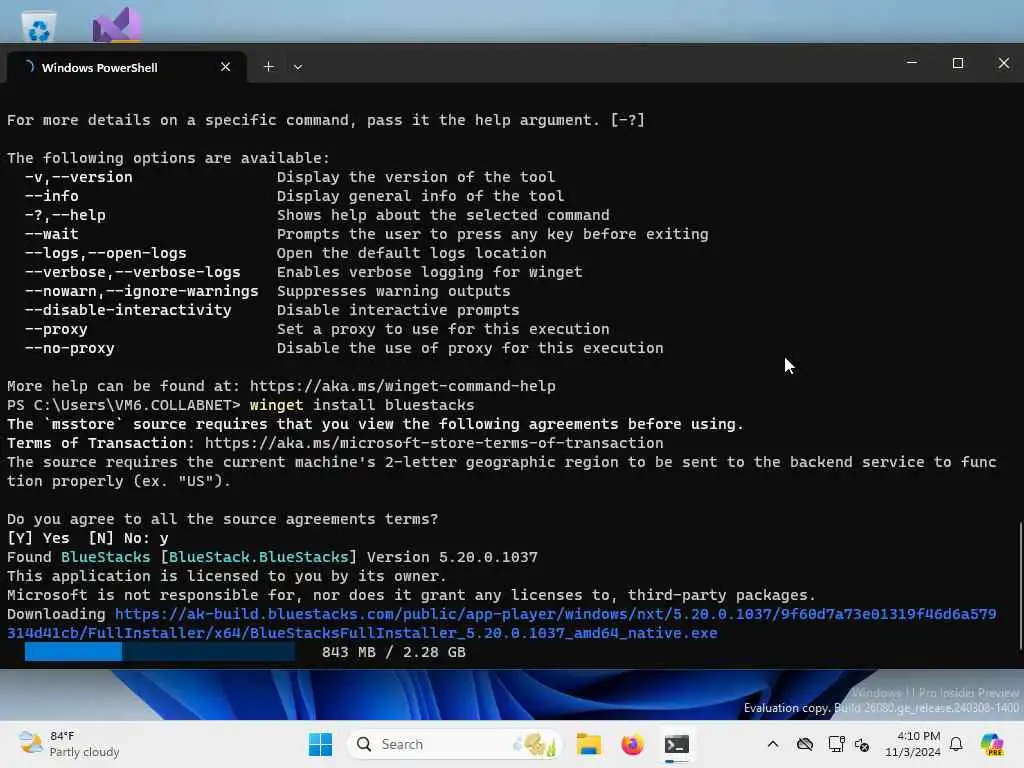Click the text '843 MB / 2.28 GB'
Screen dimensions: 1024x768
394,652
